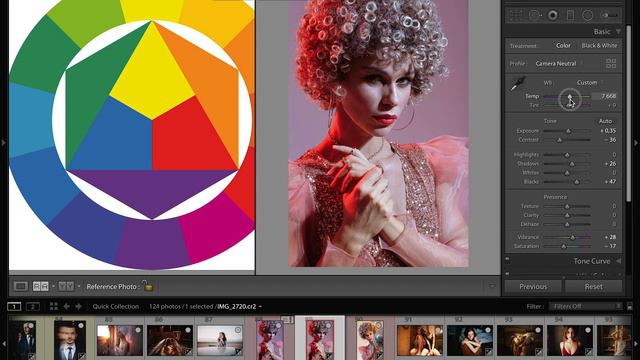Click the Quick Collection label
Screen dimensions: 640x360
pyautogui.click(x=116, y=306)
